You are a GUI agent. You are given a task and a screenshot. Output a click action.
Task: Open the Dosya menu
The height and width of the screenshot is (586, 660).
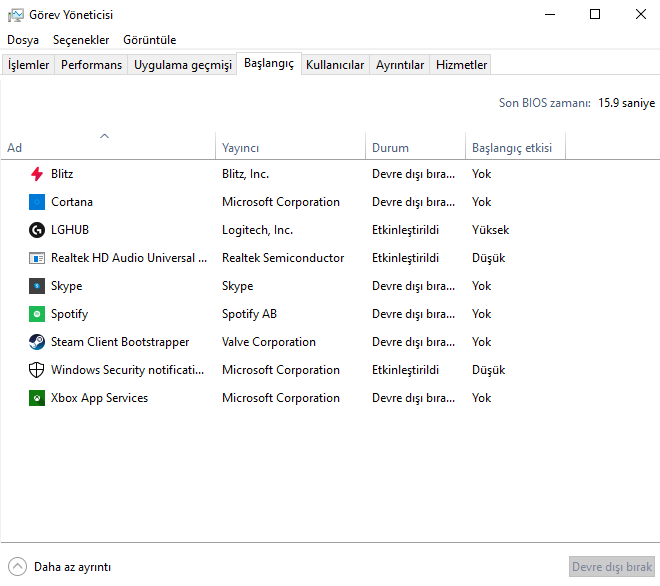[x=23, y=40]
